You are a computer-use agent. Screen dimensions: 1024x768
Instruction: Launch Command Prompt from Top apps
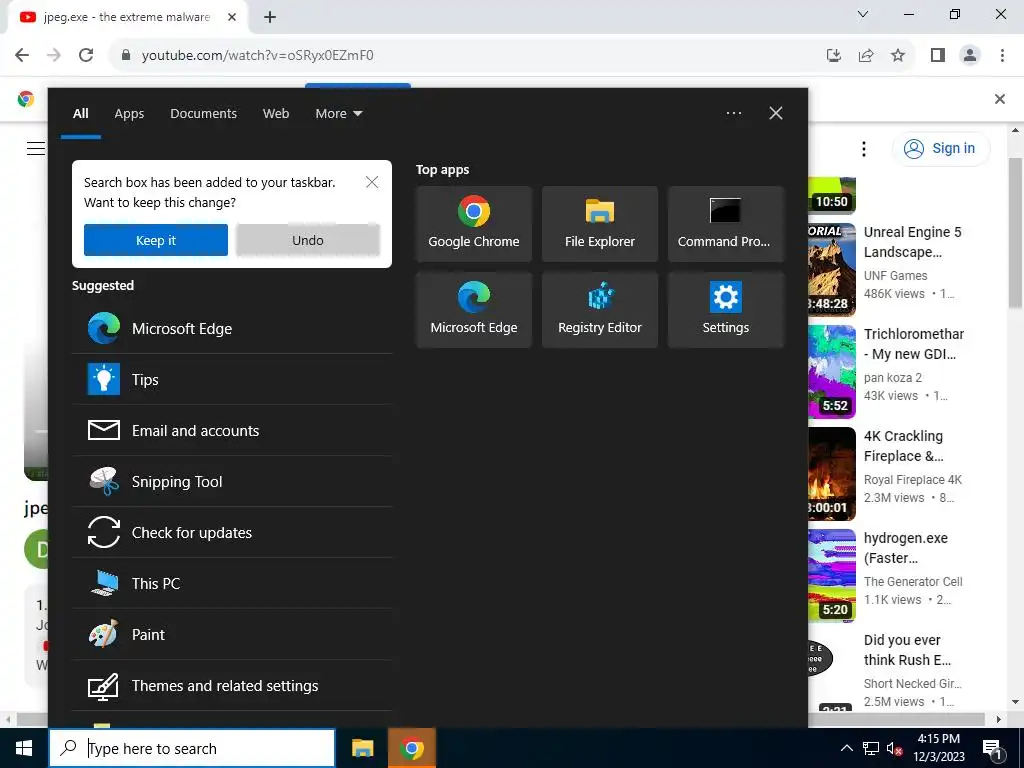(x=726, y=224)
